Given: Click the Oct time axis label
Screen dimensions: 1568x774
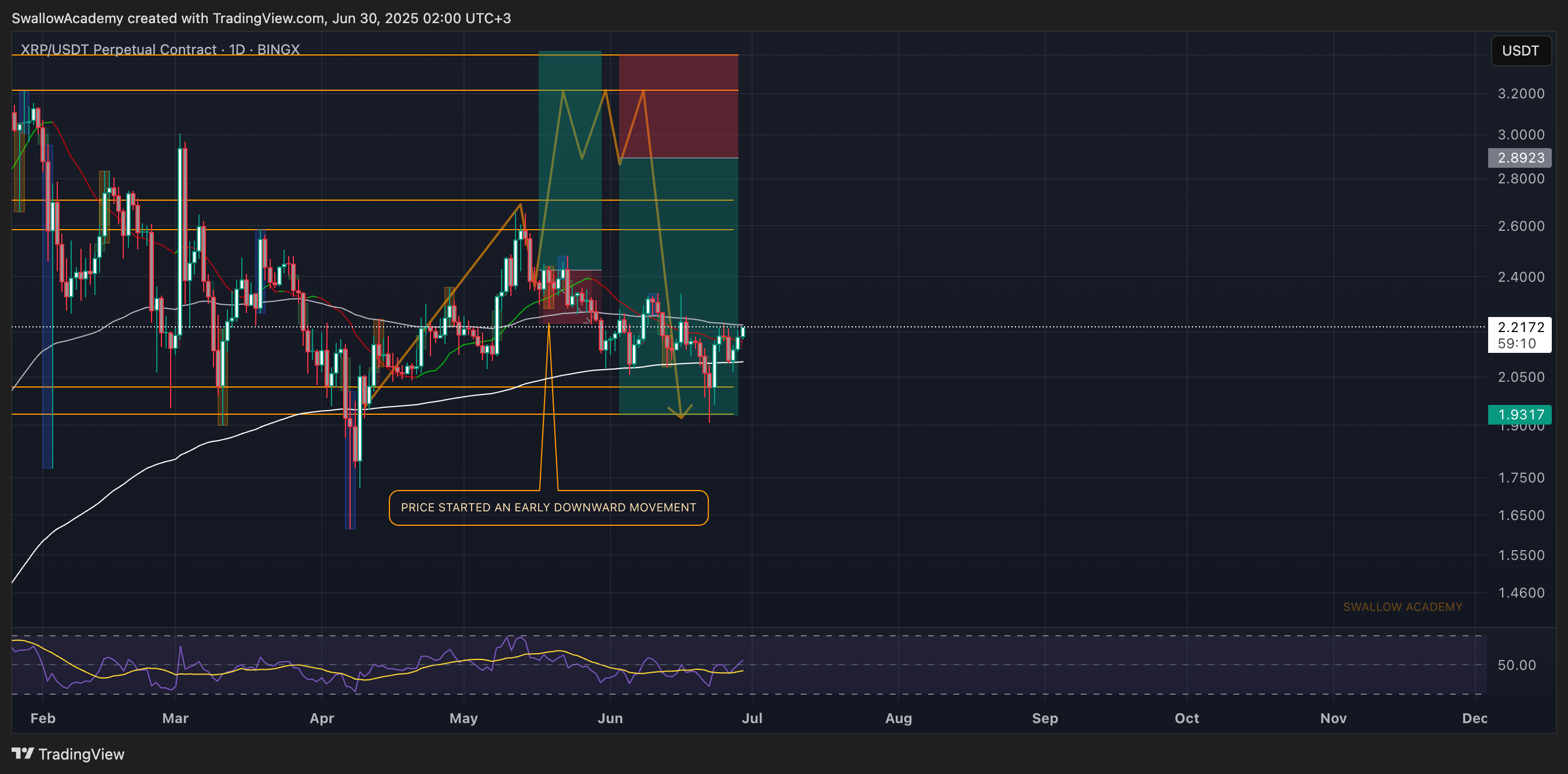Looking at the screenshot, I should pyautogui.click(x=1187, y=718).
